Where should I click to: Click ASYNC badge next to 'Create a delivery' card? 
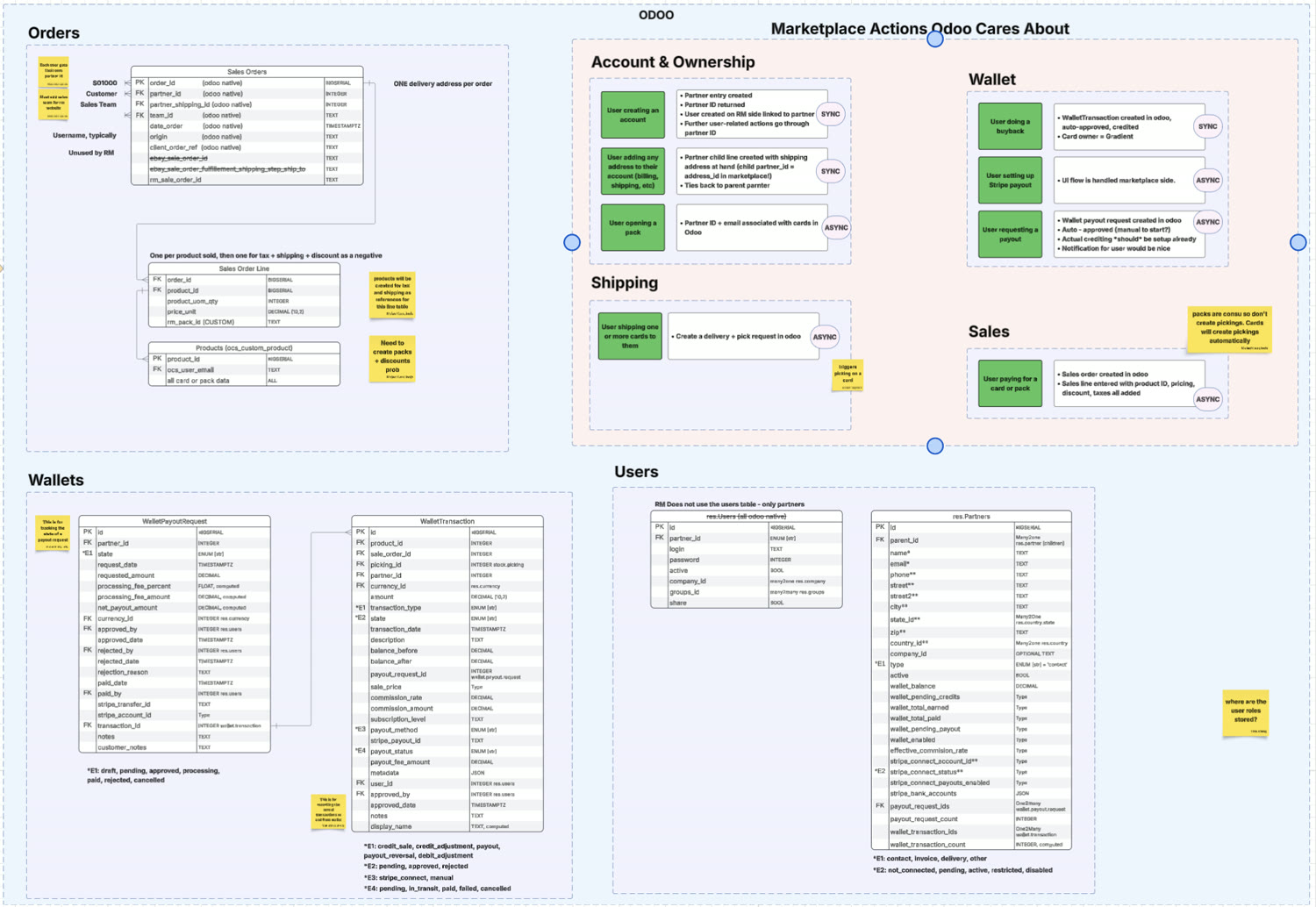[825, 337]
